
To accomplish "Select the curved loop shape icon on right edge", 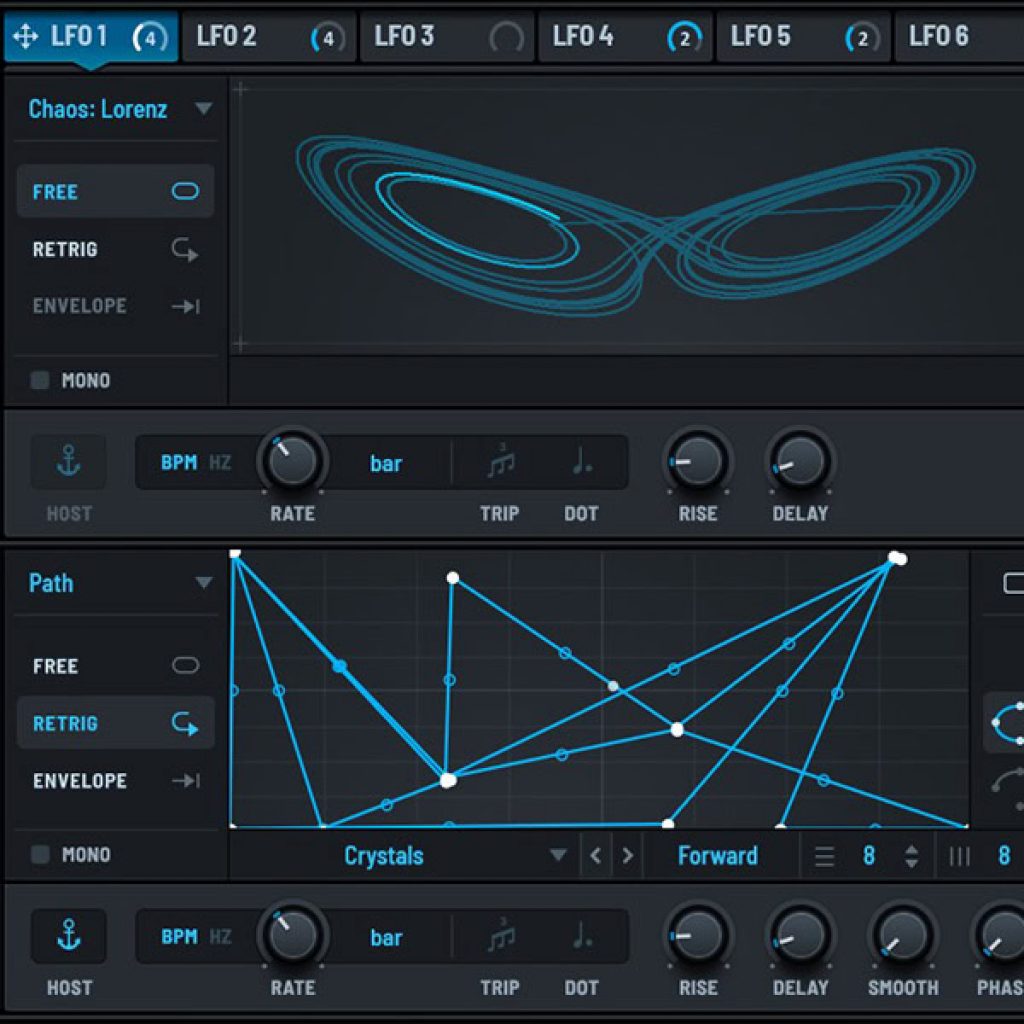I will (x=1010, y=723).
